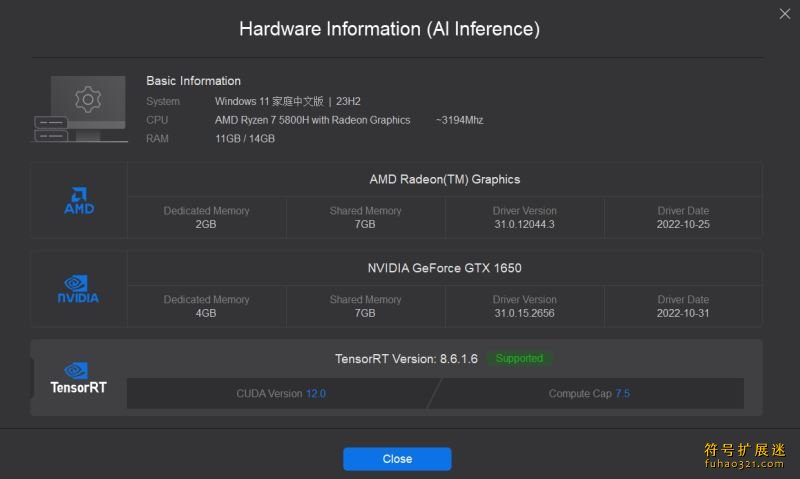This screenshot has height=479, width=800.
Task: Close the dialog using the top-right X
Action: 784,13
